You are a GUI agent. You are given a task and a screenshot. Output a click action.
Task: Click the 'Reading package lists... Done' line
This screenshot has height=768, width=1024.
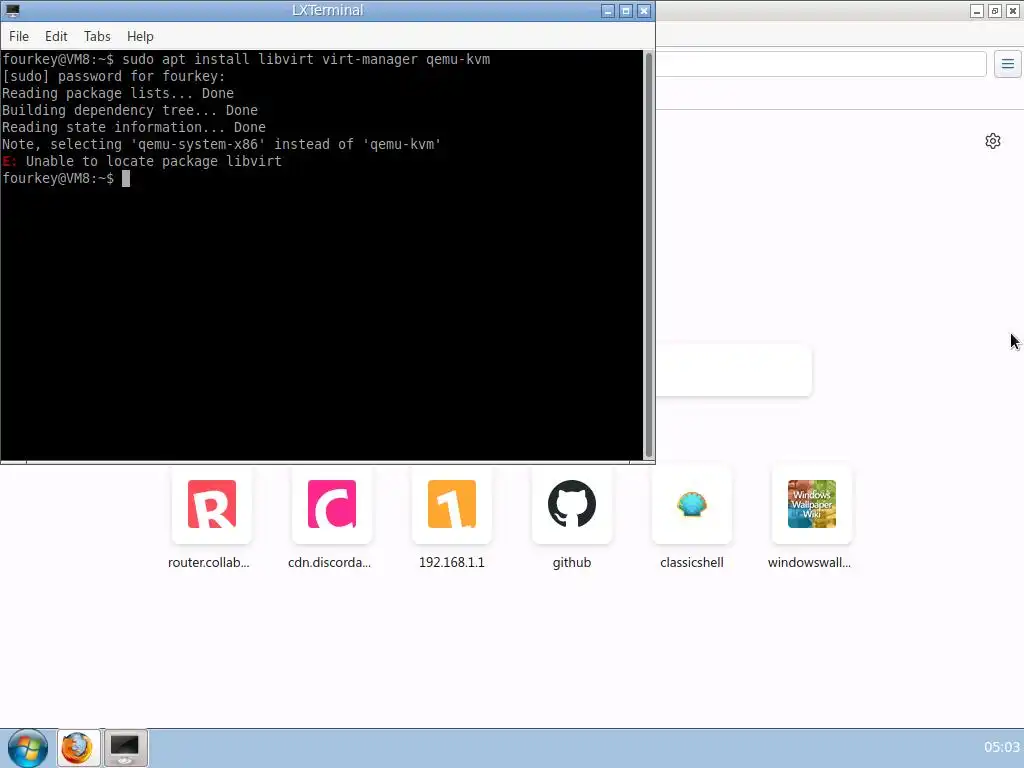(118, 93)
